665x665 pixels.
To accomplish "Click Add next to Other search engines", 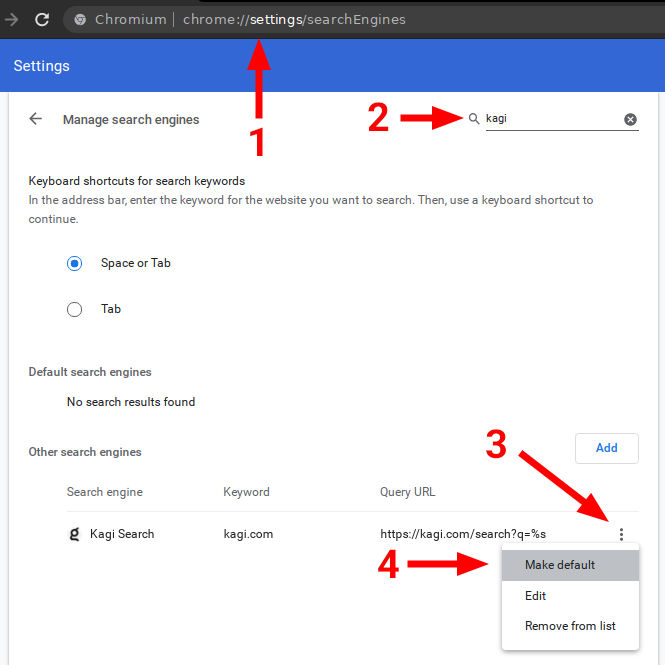I will (x=606, y=448).
